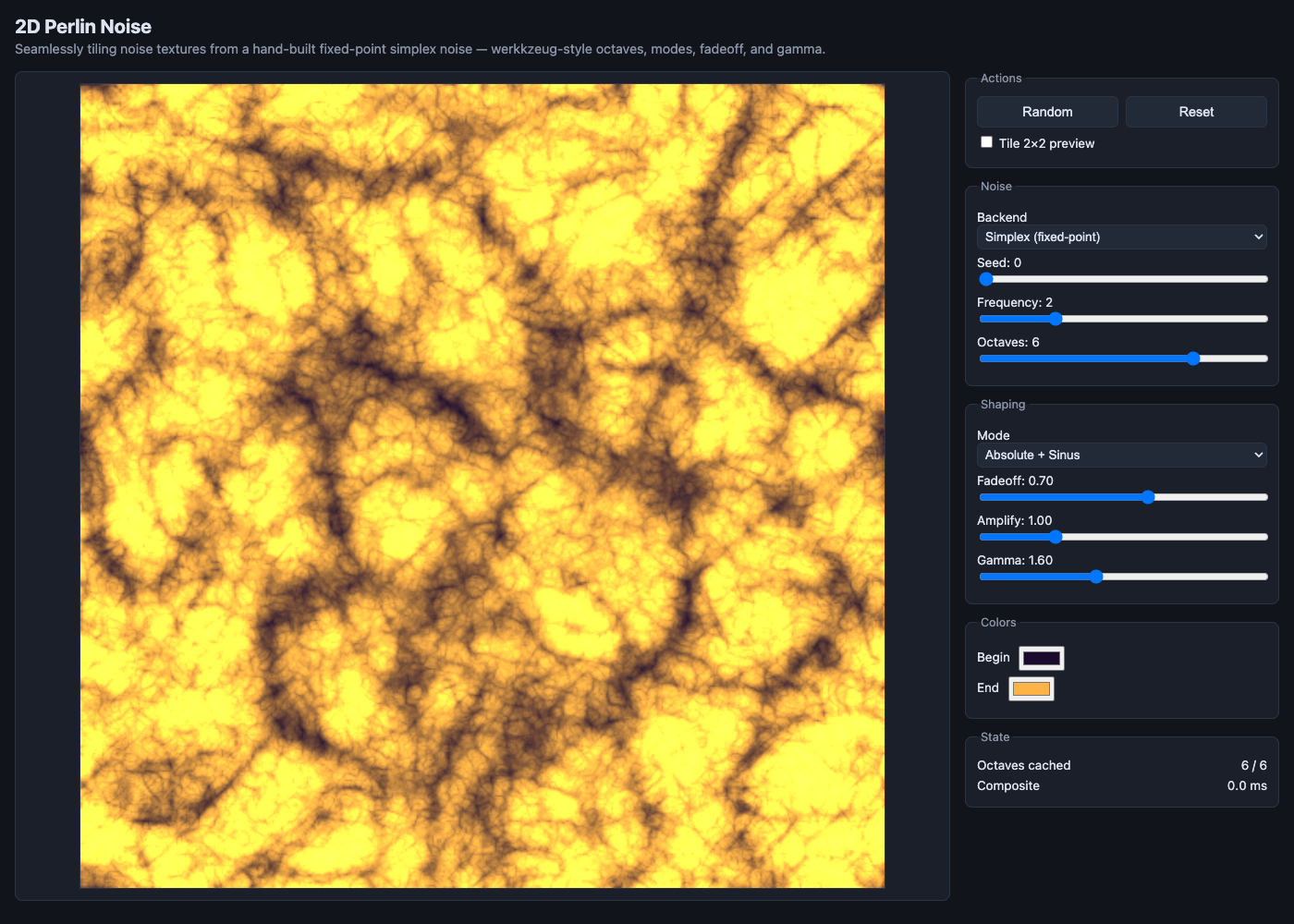The width and height of the screenshot is (1294, 924).
Task: Click the Reset button
Action: point(1196,112)
